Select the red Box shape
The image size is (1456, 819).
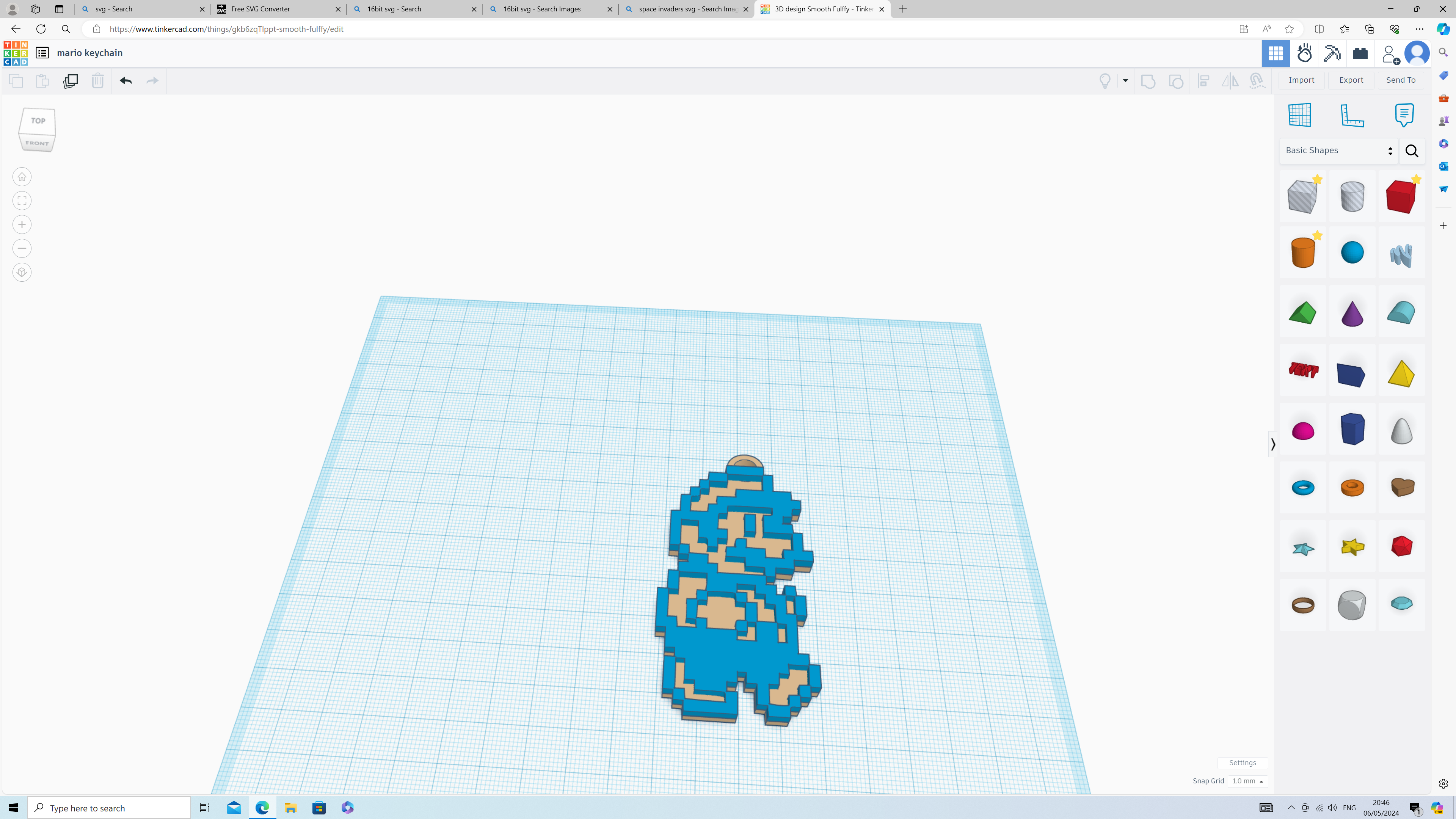point(1401,197)
